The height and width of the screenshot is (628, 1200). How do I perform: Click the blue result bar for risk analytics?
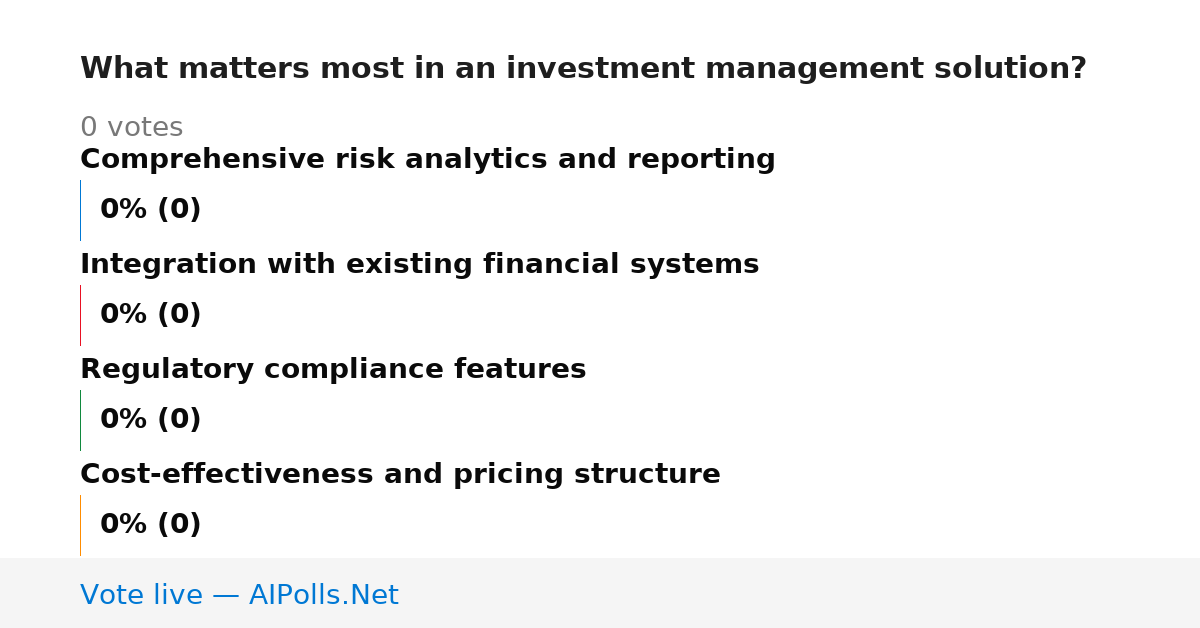tap(80, 210)
